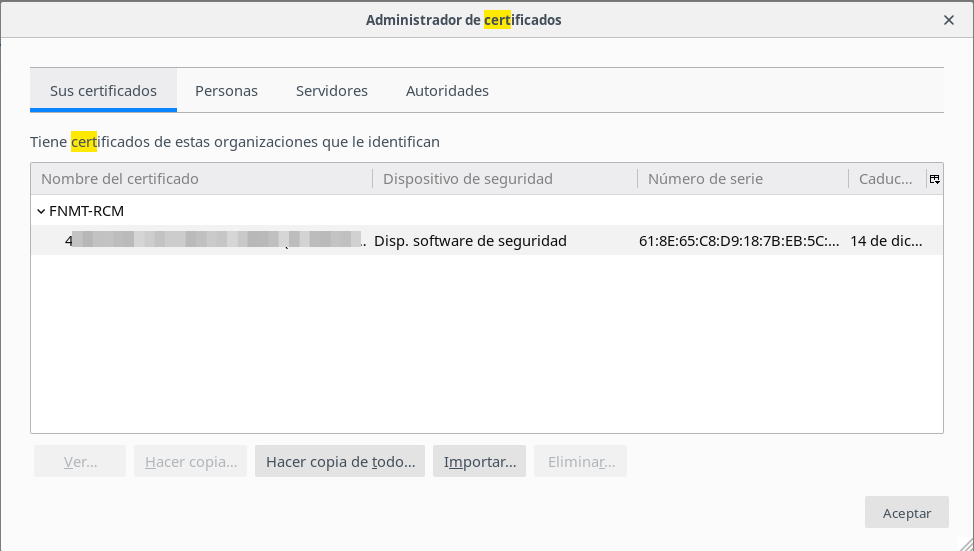Screen dimensions: 974x551
Task: Click the Ver button
Action: point(80,462)
